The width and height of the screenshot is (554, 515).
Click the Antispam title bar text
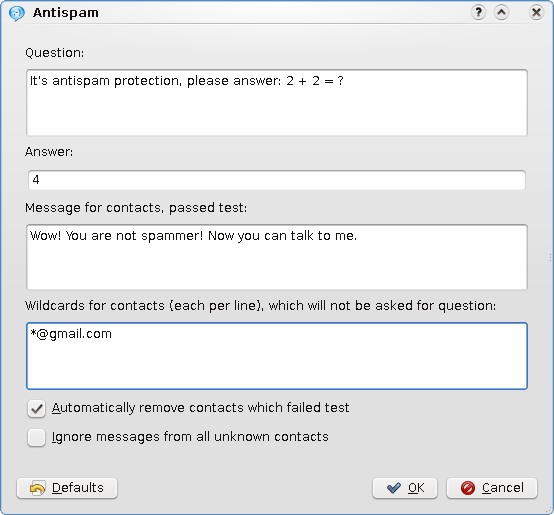tap(66, 13)
